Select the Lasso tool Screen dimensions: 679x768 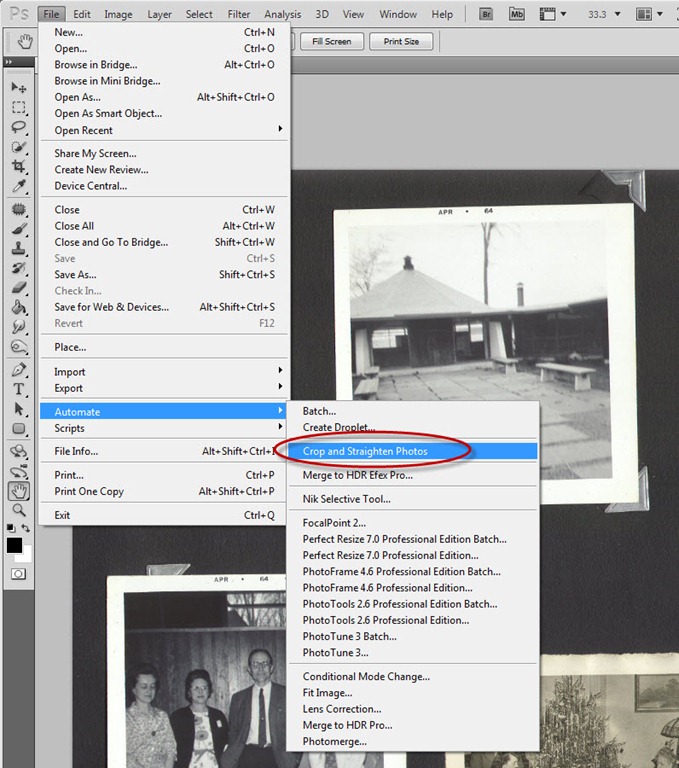click(x=19, y=127)
